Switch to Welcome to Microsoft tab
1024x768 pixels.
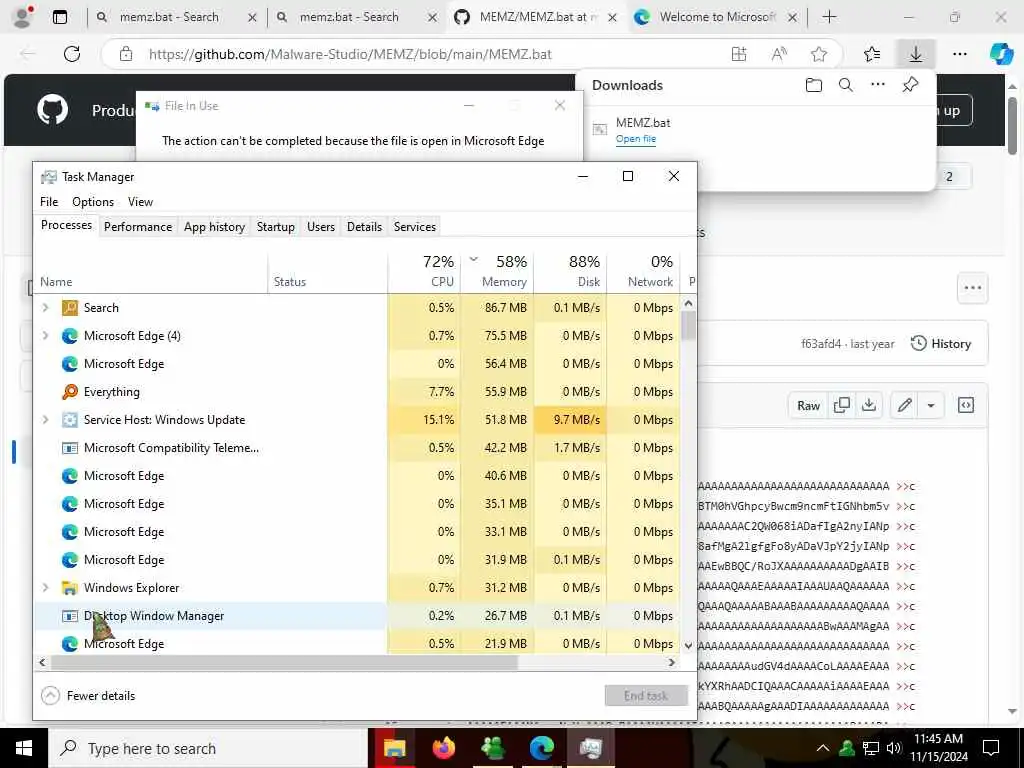pyautogui.click(x=716, y=17)
